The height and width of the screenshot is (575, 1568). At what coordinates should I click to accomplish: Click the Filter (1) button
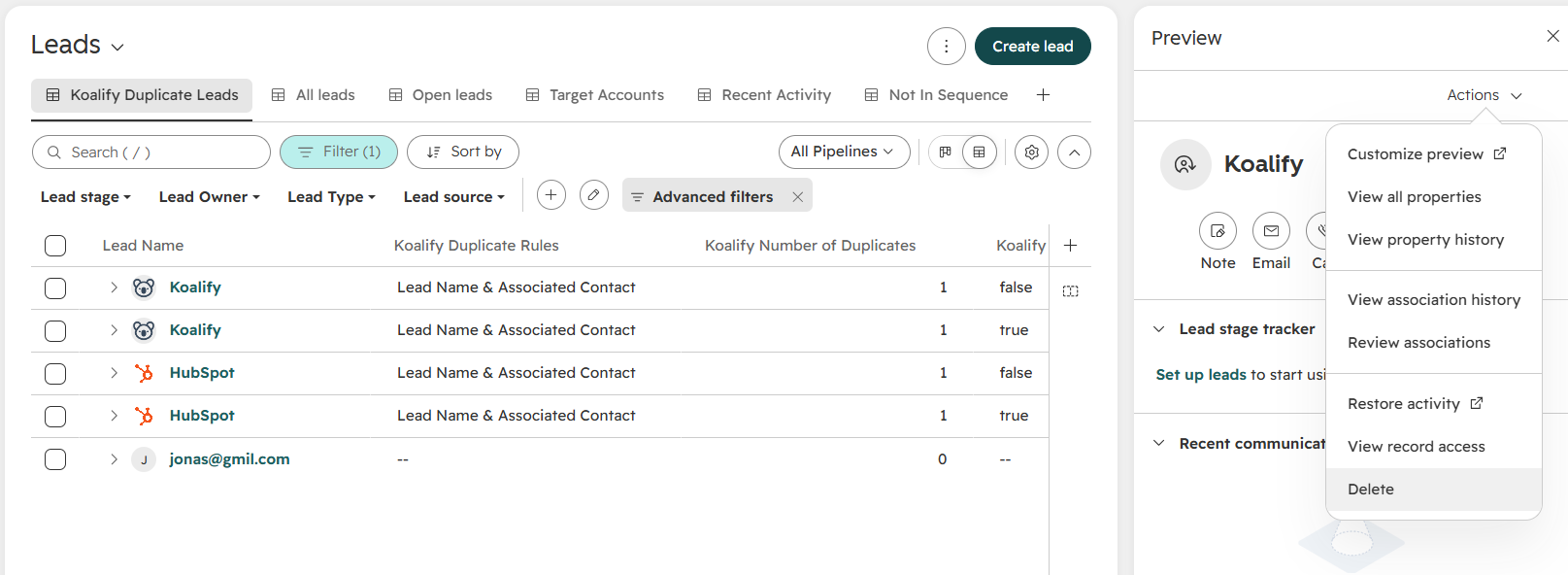tap(339, 152)
